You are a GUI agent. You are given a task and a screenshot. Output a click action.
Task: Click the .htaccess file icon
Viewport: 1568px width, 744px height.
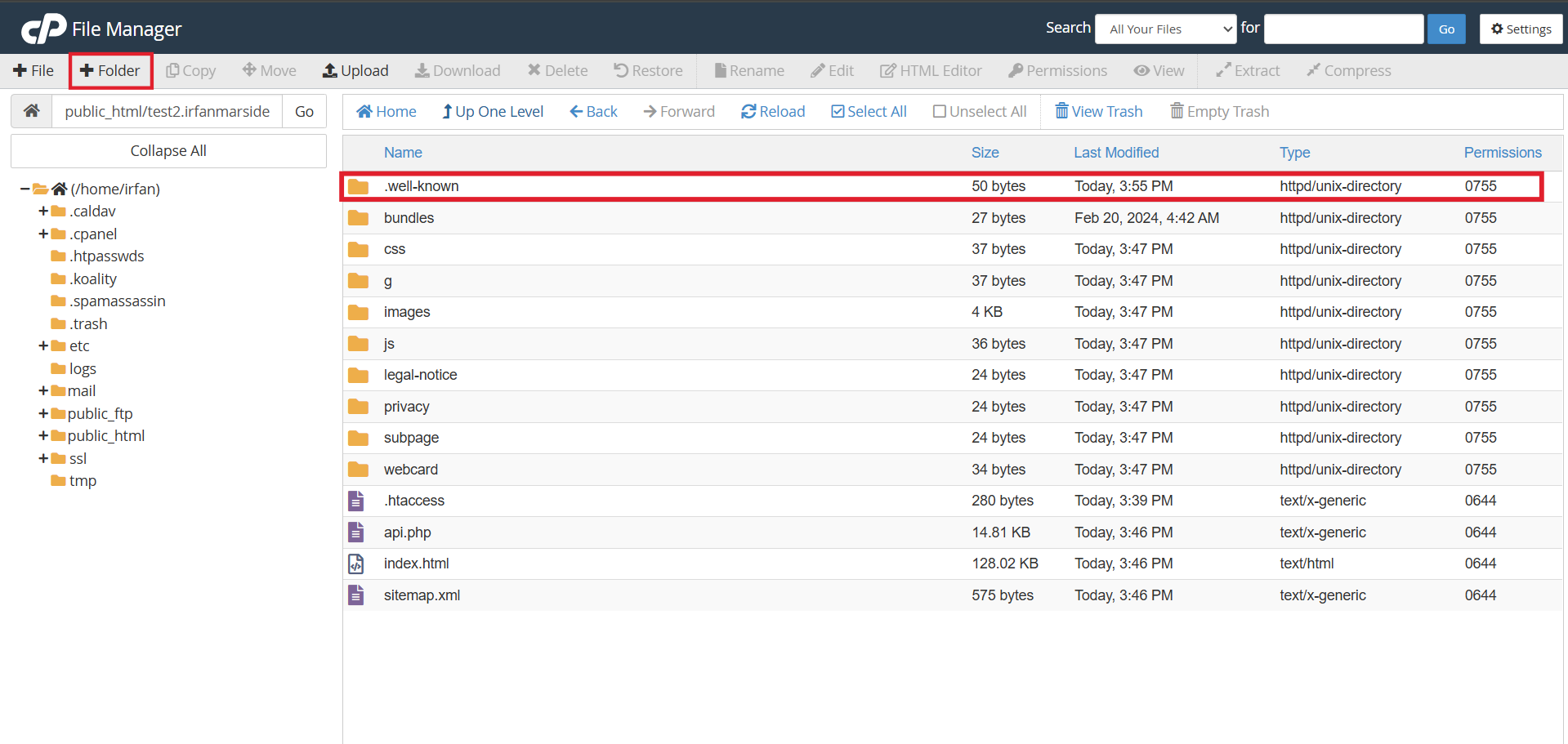point(356,501)
